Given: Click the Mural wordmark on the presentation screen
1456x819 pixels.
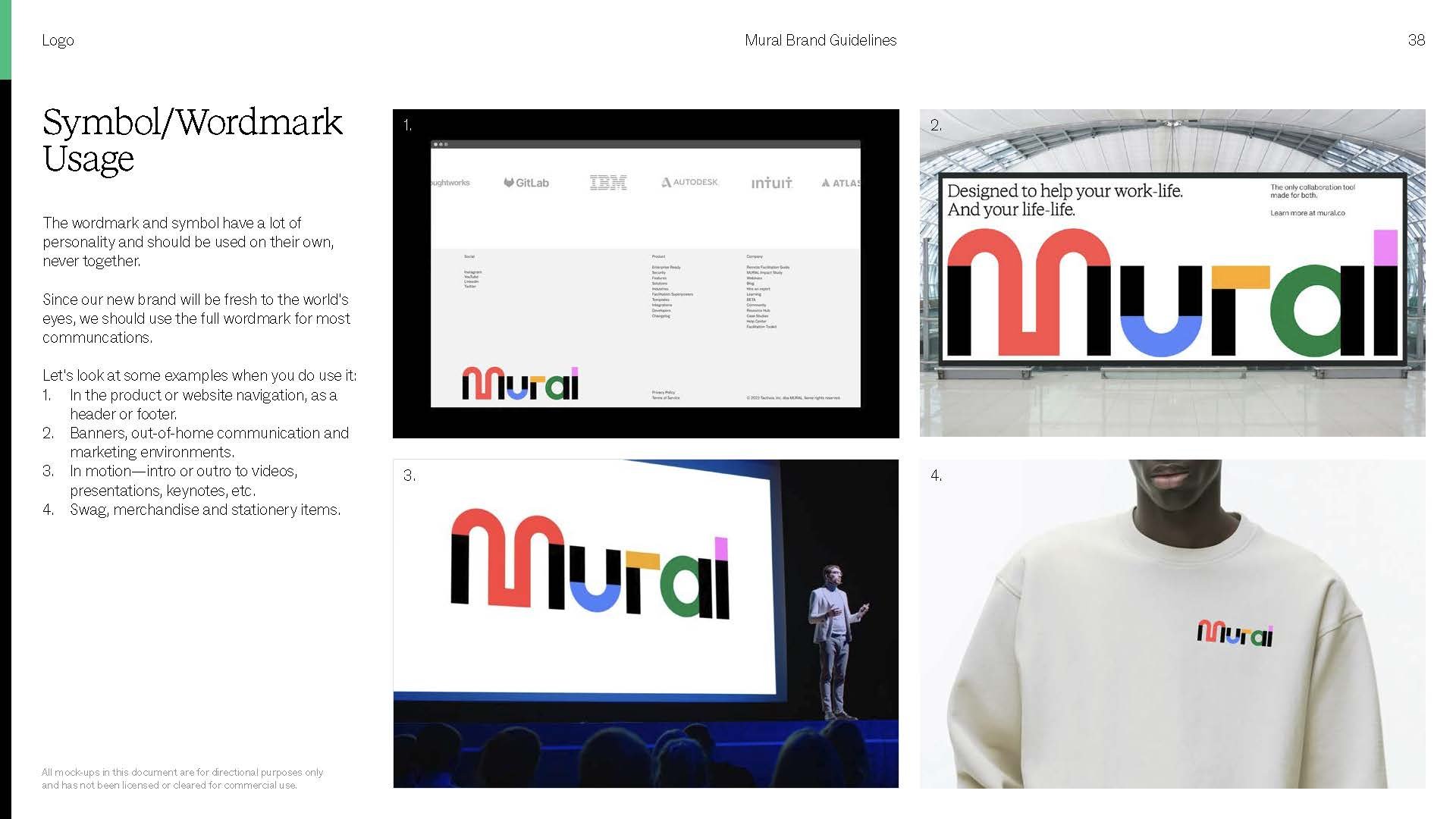Looking at the screenshot, I should pyautogui.click(x=590, y=563).
